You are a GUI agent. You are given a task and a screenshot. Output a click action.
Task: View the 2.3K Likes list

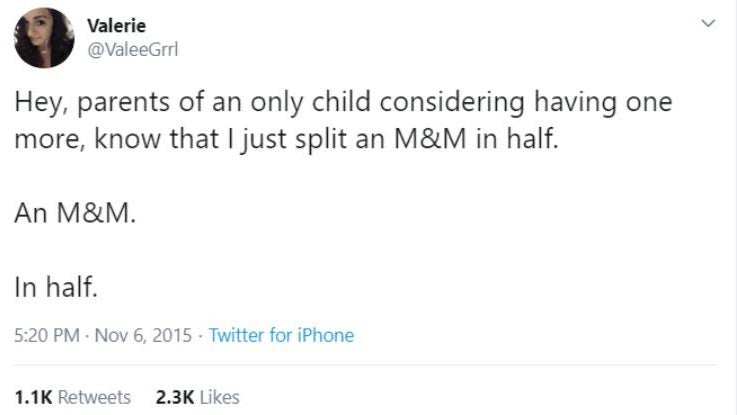(197, 398)
